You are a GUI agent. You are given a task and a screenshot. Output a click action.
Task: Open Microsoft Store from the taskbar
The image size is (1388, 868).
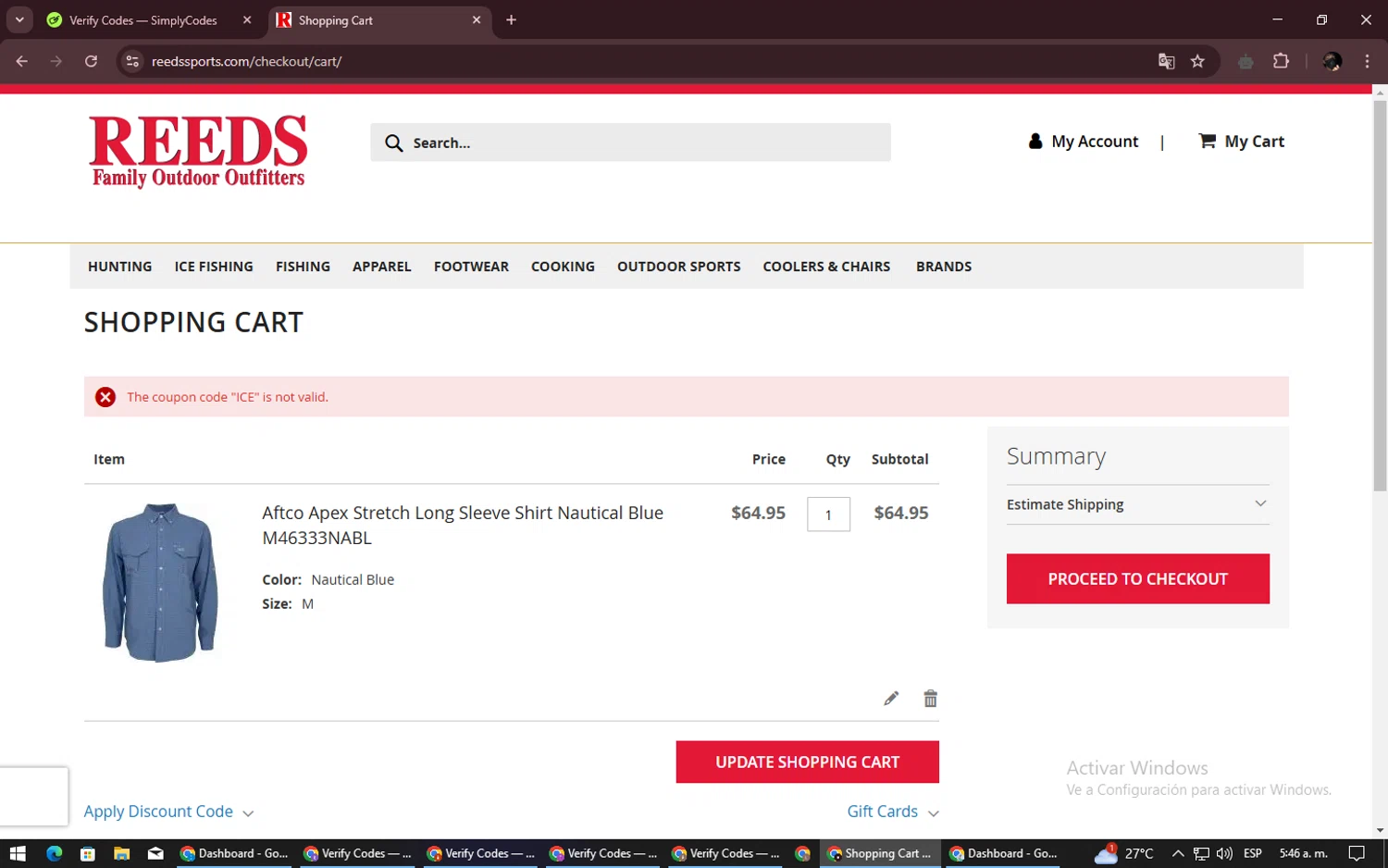[x=88, y=853]
